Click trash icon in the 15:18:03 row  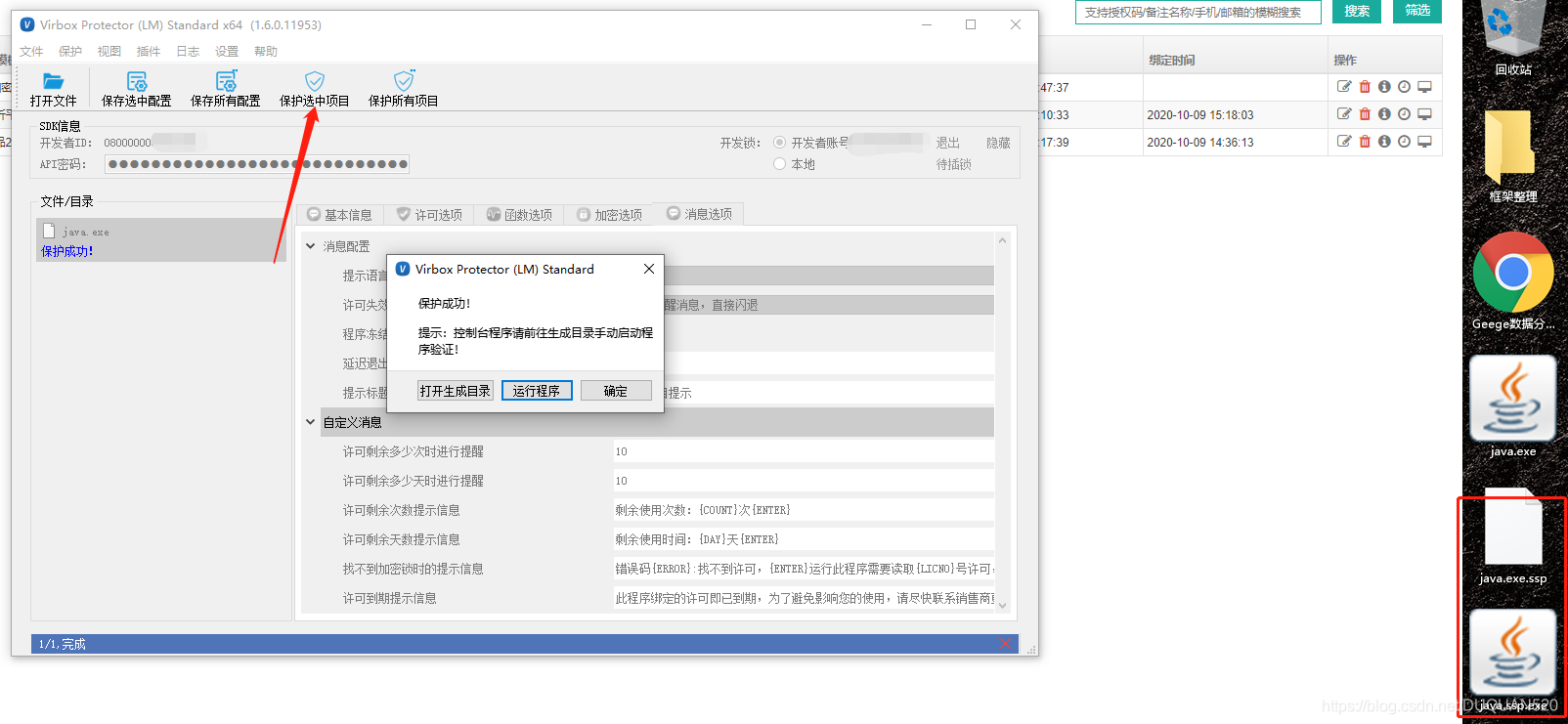1365,114
